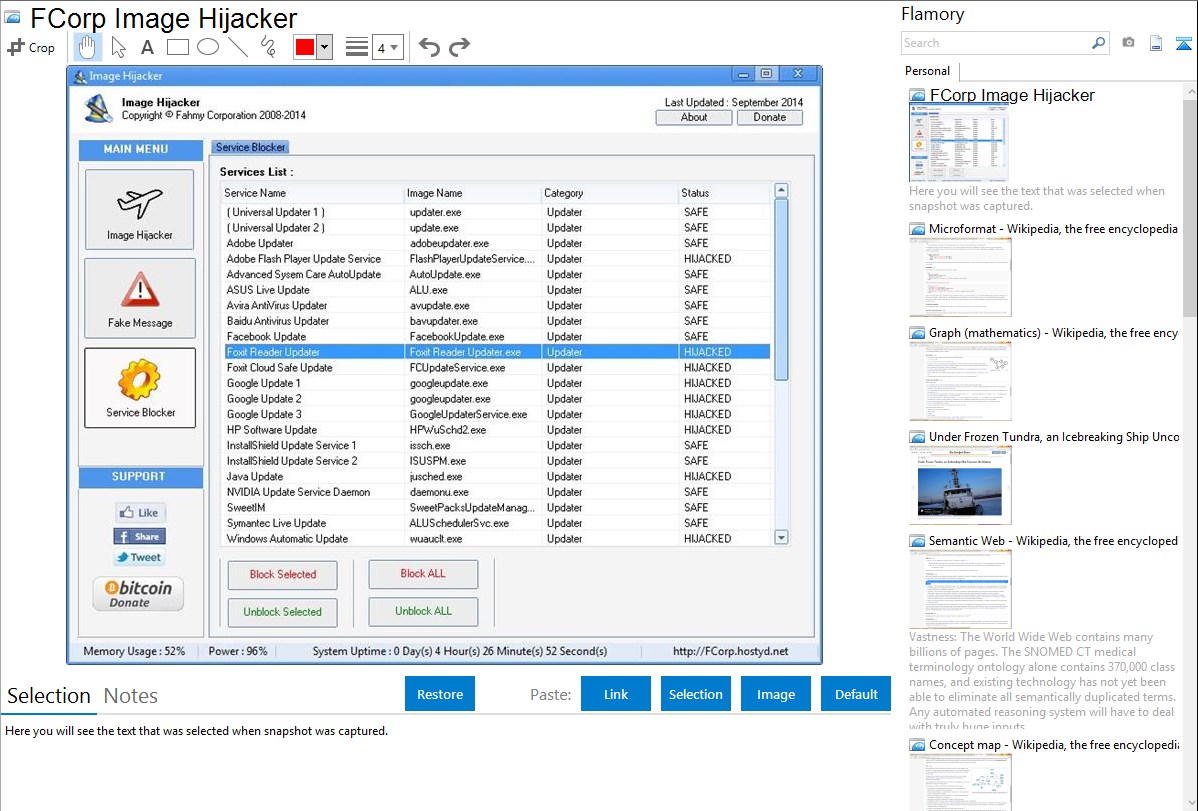Select the freehand scribble tool
1198x811 pixels.
268,47
